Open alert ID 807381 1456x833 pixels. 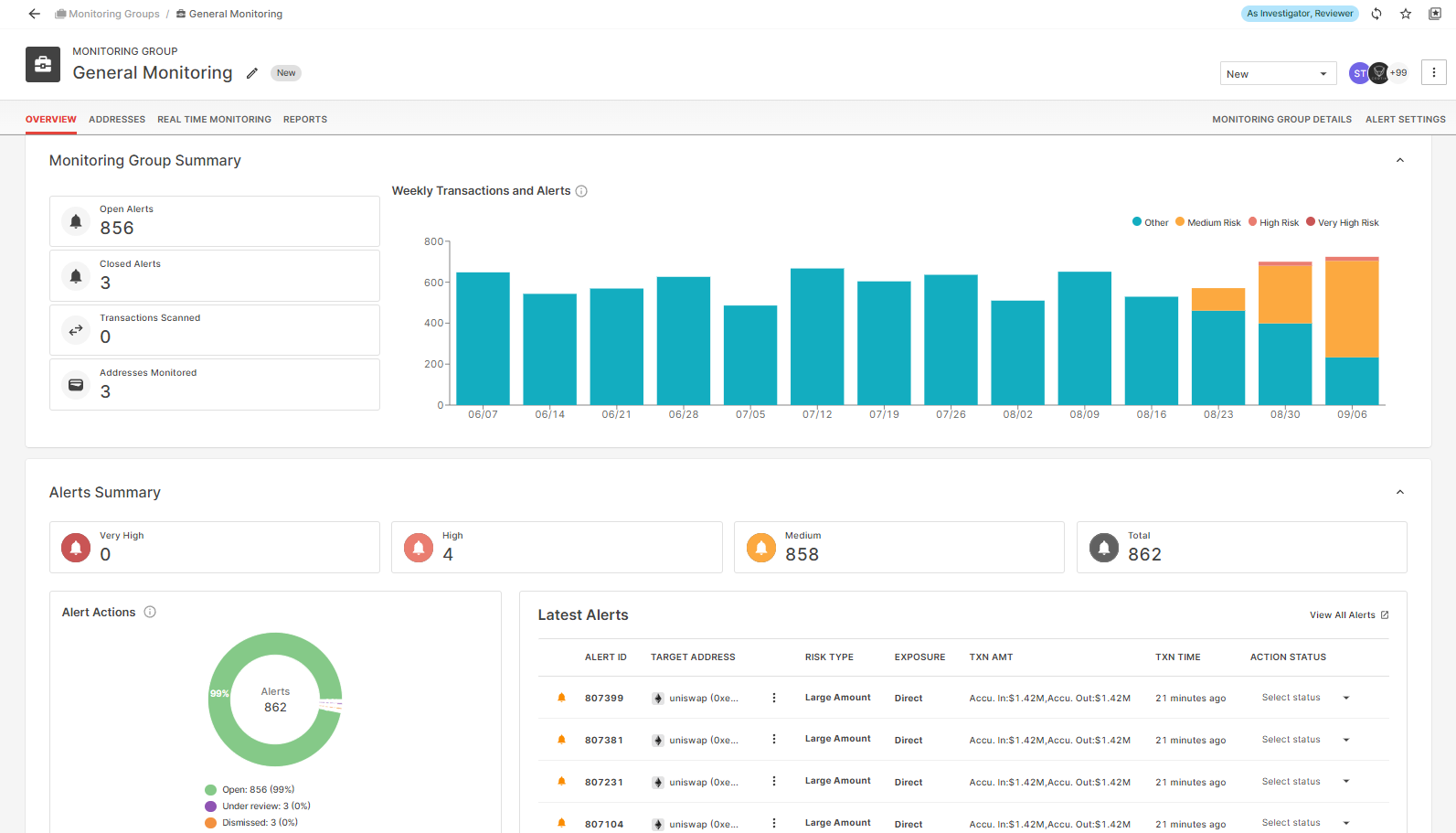pos(604,741)
